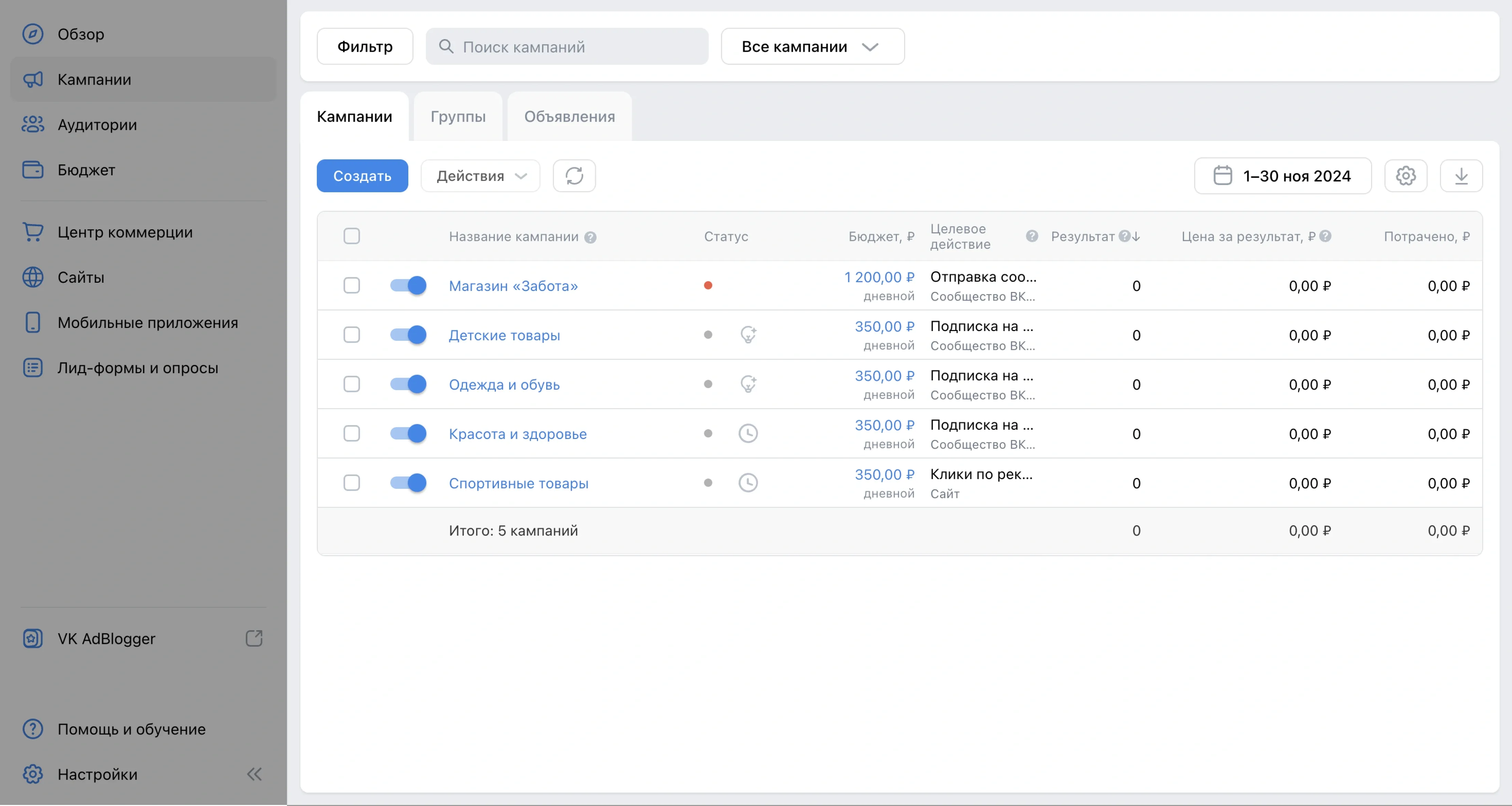Turn off the Одежда и обувь campaign toggle
Viewport: 1512px width, 806px height.
[408, 384]
